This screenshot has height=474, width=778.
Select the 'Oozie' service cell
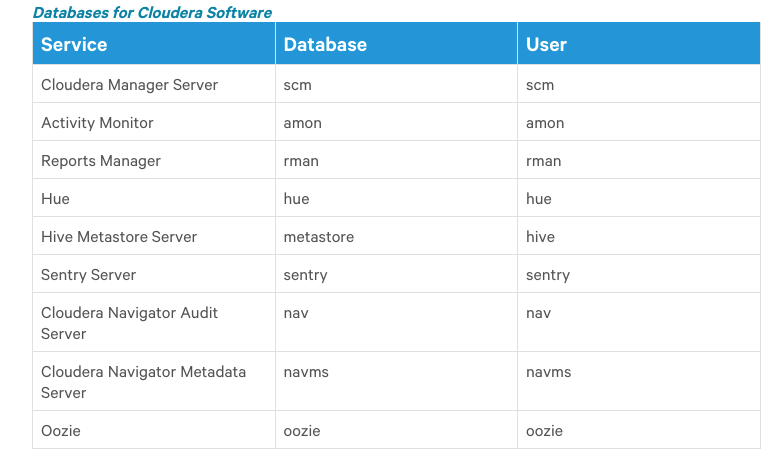click(154, 430)
